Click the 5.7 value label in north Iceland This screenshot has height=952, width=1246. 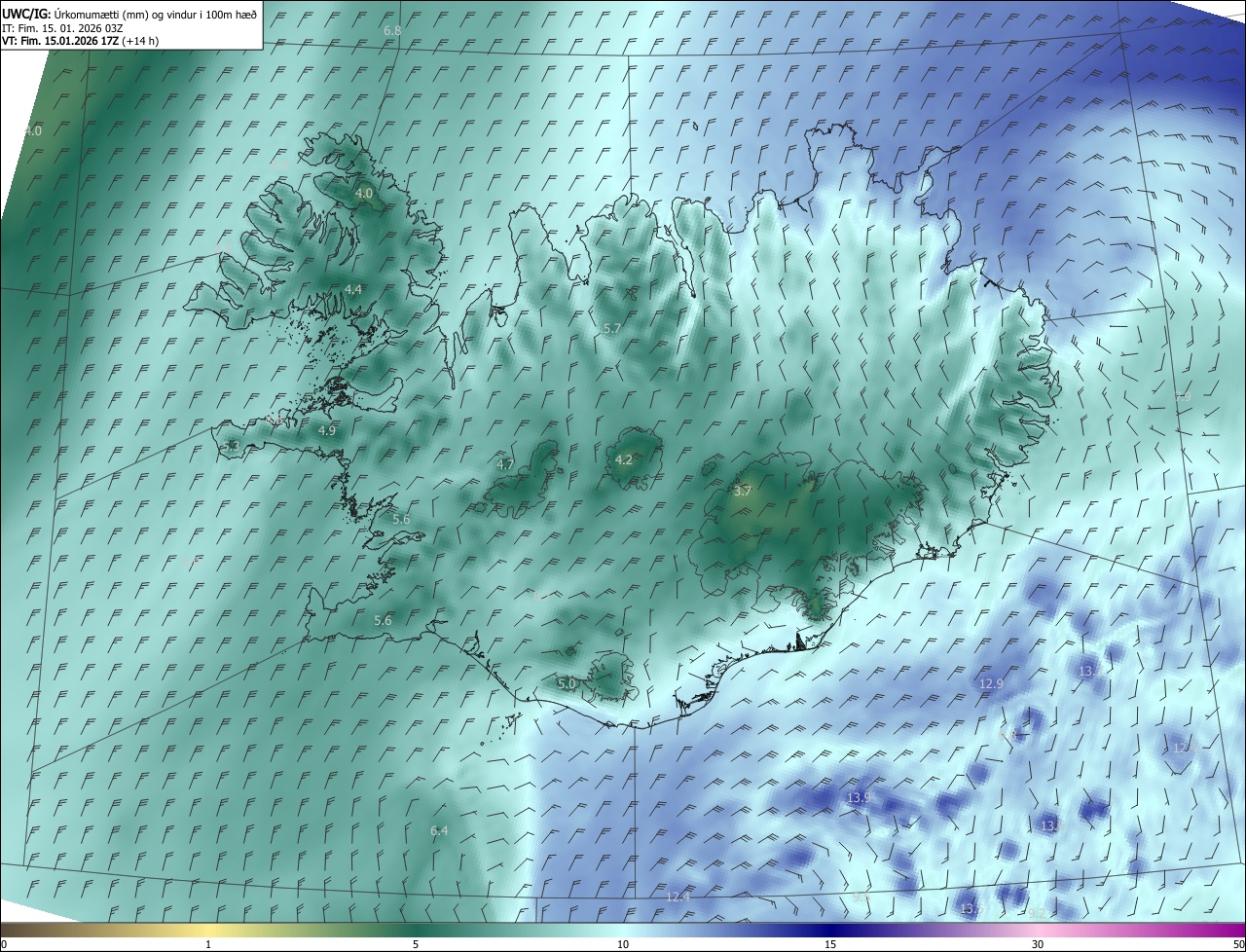[612, 329]
